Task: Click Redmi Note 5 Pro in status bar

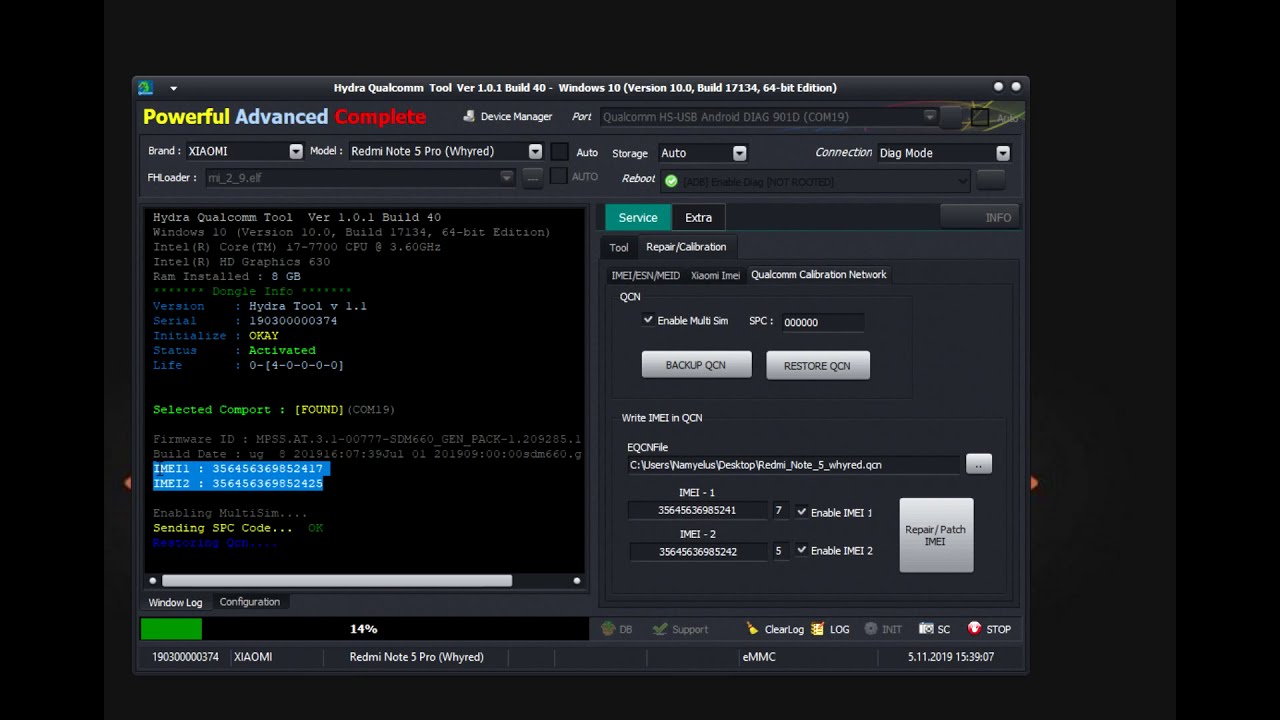Action: point(416,657)
